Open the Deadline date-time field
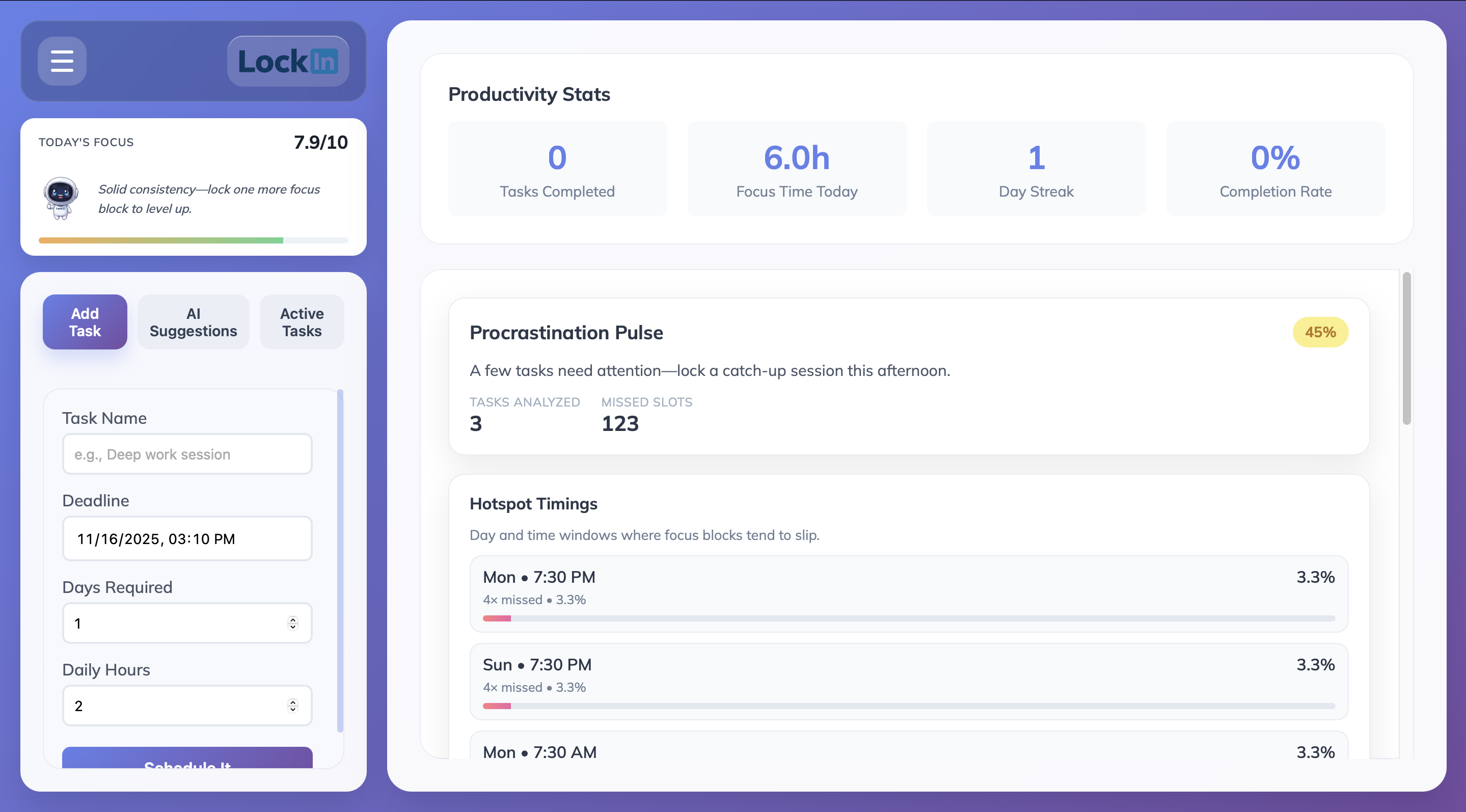 186,538
